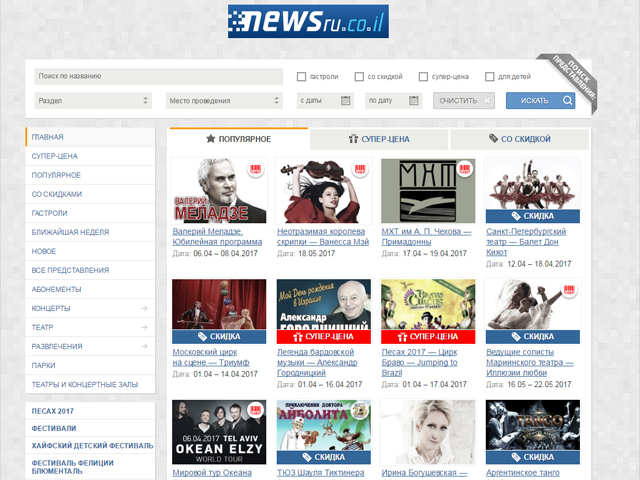Click ticket badge on МХТ card

[x=464, y=169]
